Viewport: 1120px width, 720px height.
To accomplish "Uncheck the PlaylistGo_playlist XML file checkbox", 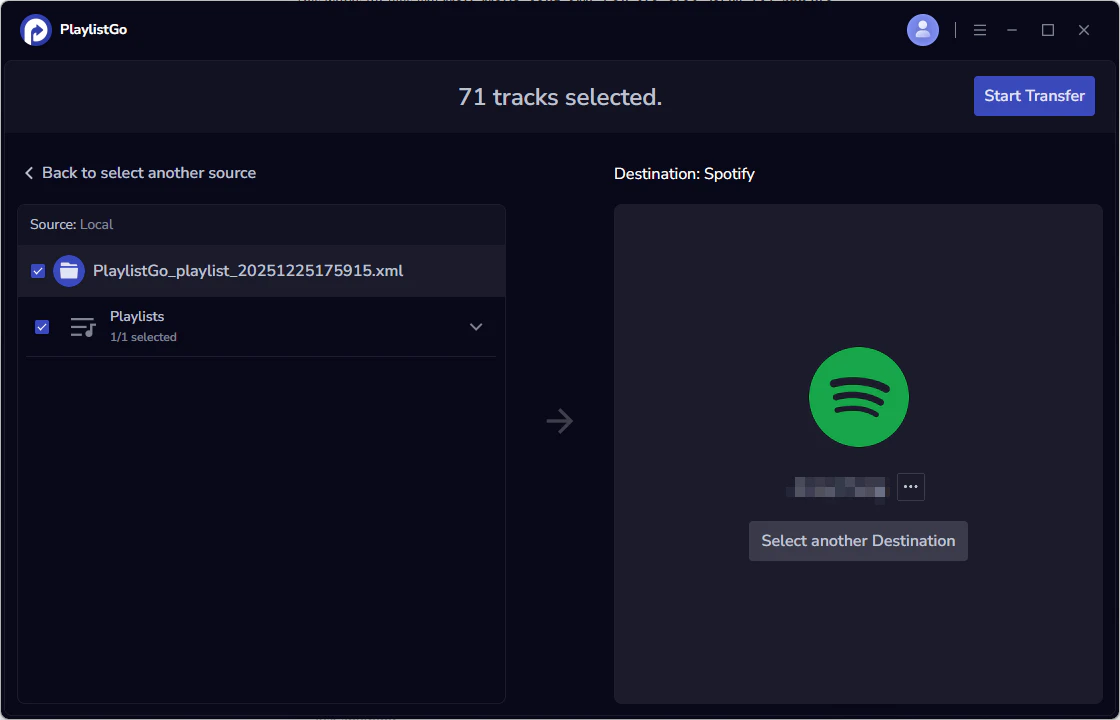I will tap(37, 270).
